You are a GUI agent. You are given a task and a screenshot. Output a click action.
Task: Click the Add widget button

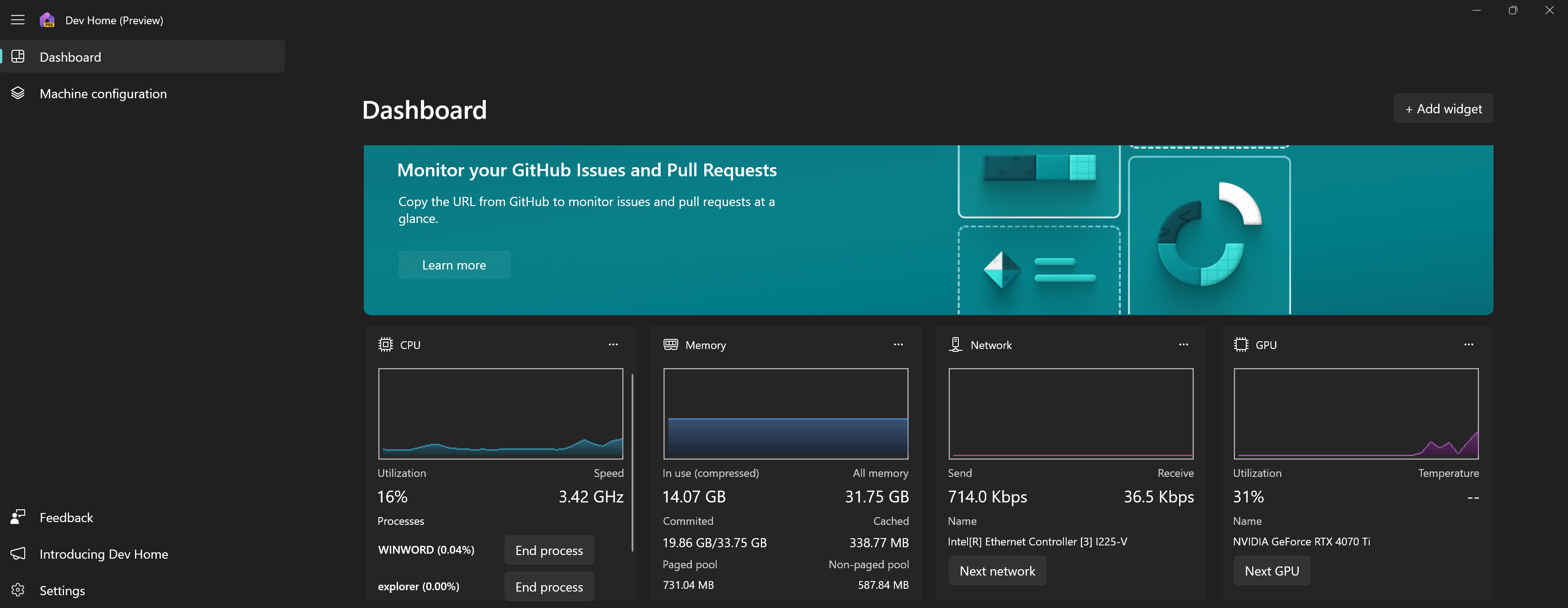coord(1443,109)
